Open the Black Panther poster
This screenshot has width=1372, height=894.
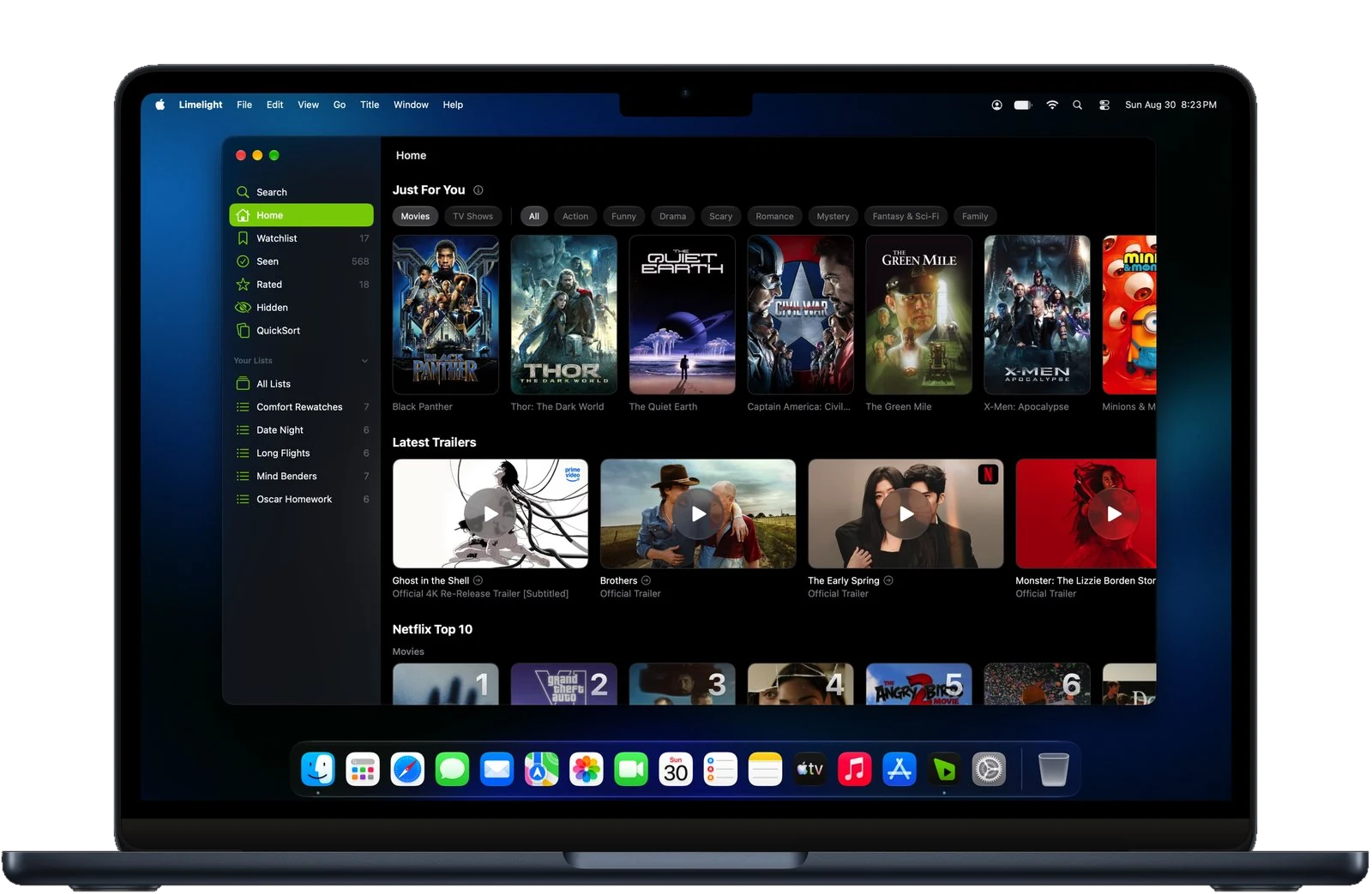445,315
